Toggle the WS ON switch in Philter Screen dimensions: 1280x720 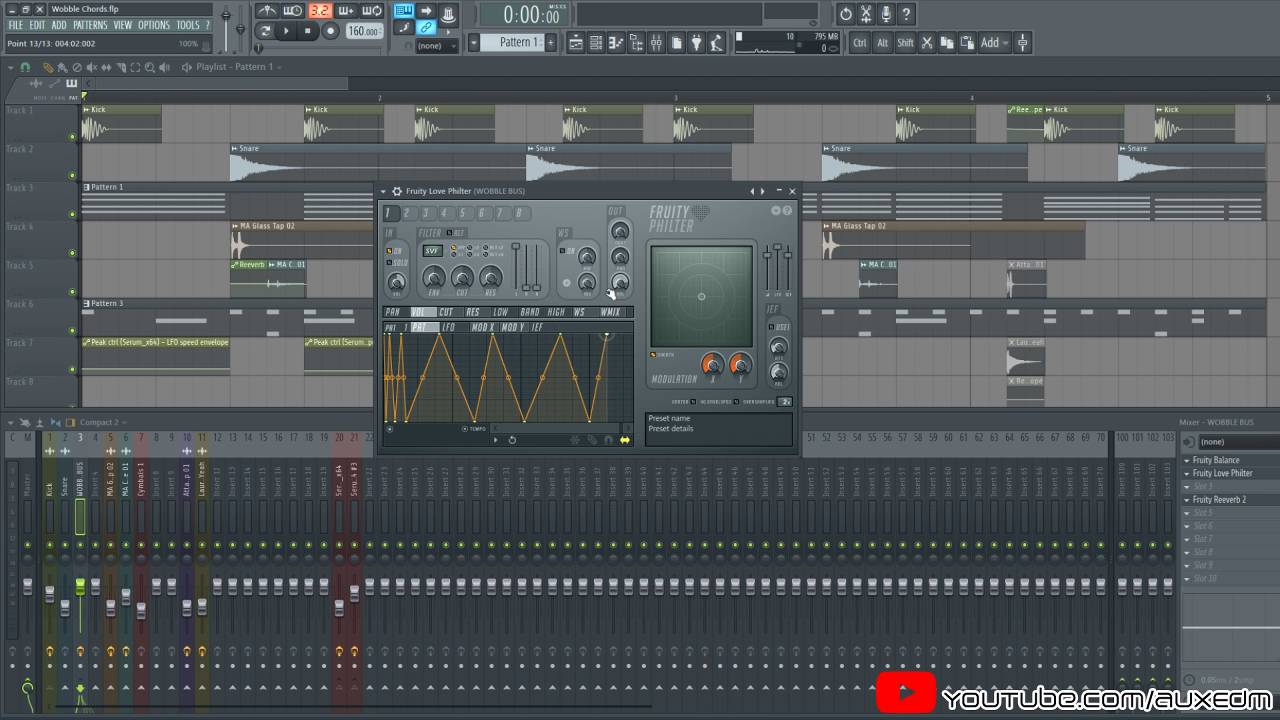[562, 251]
